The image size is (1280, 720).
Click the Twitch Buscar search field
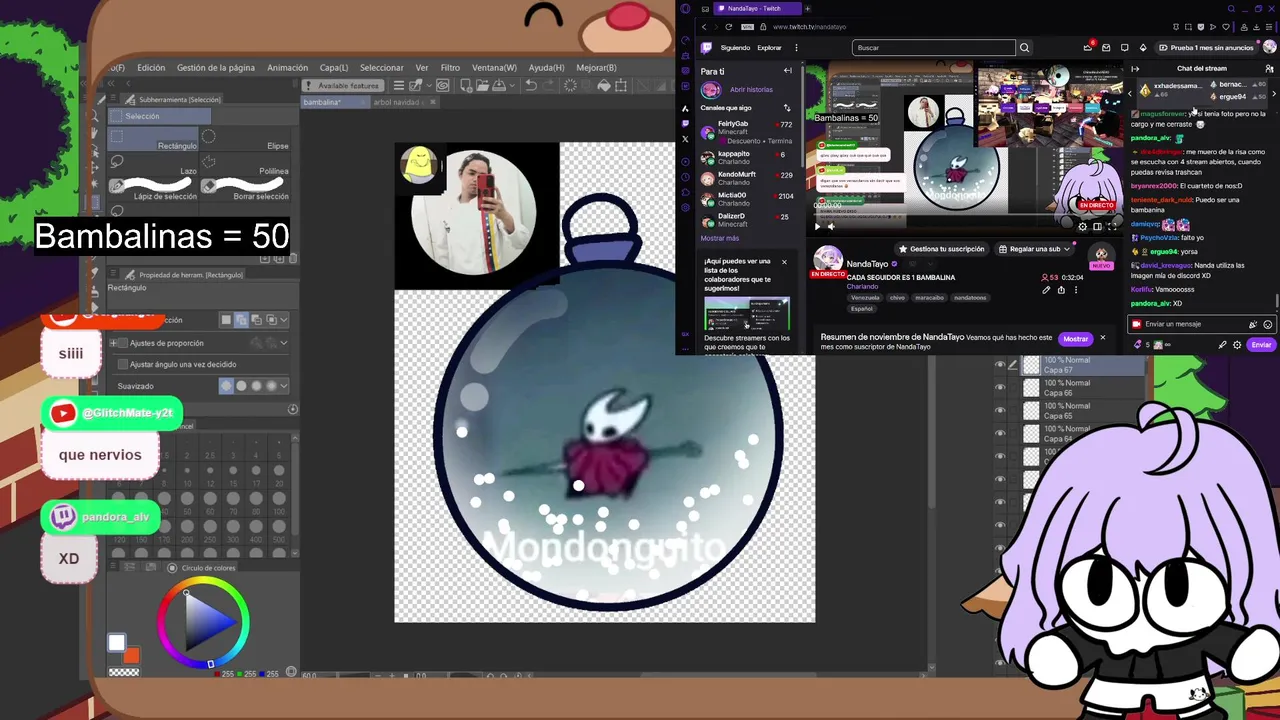pos(934,47)
